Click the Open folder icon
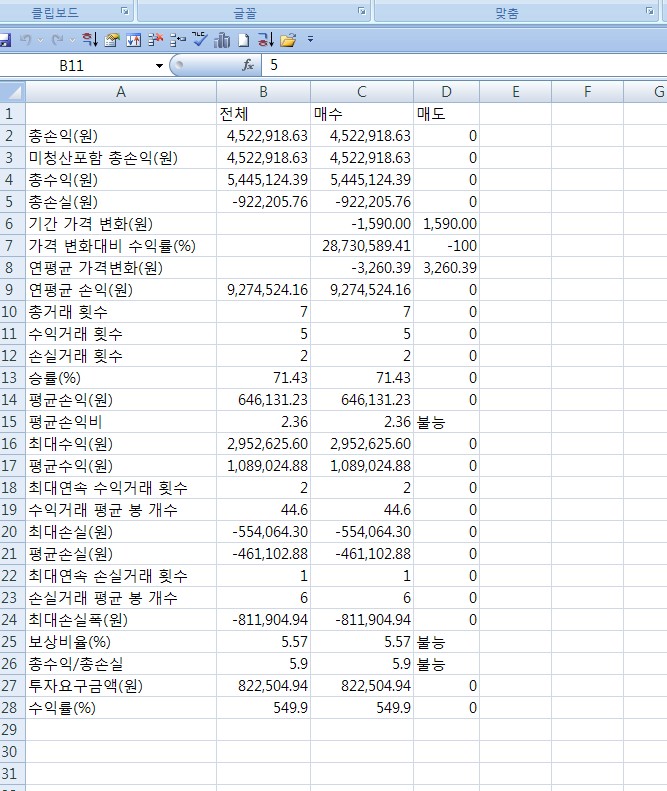This screenshot has height=791, width=667. pyautogui.click(x=288, y=40)
